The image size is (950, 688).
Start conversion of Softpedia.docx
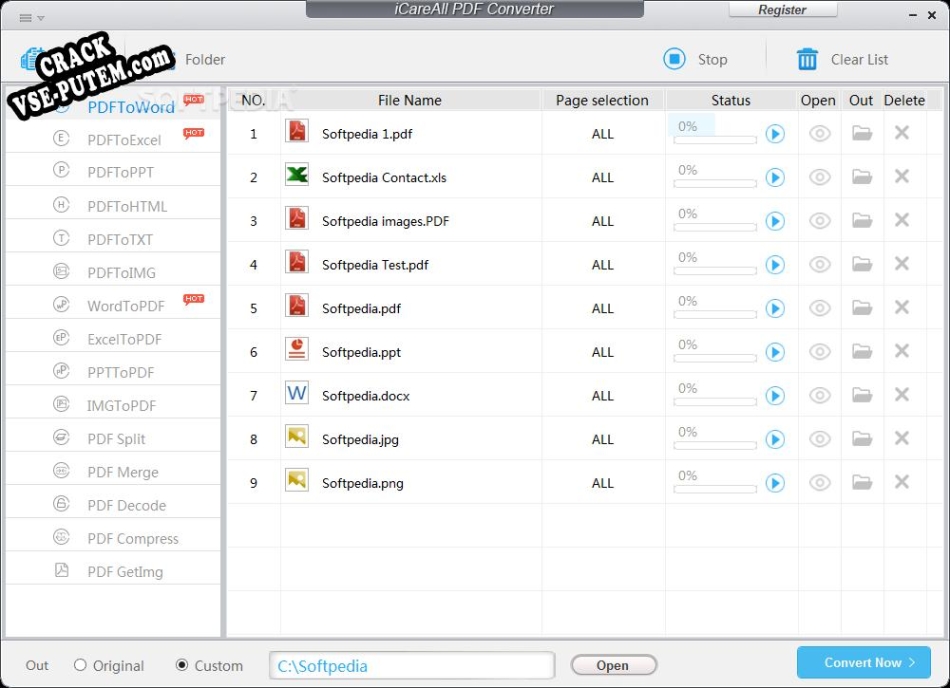coord(775,395)
